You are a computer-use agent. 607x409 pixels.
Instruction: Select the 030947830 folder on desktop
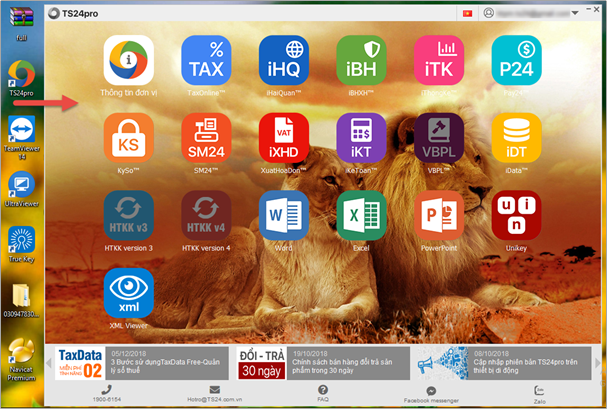tap(22, 301)
